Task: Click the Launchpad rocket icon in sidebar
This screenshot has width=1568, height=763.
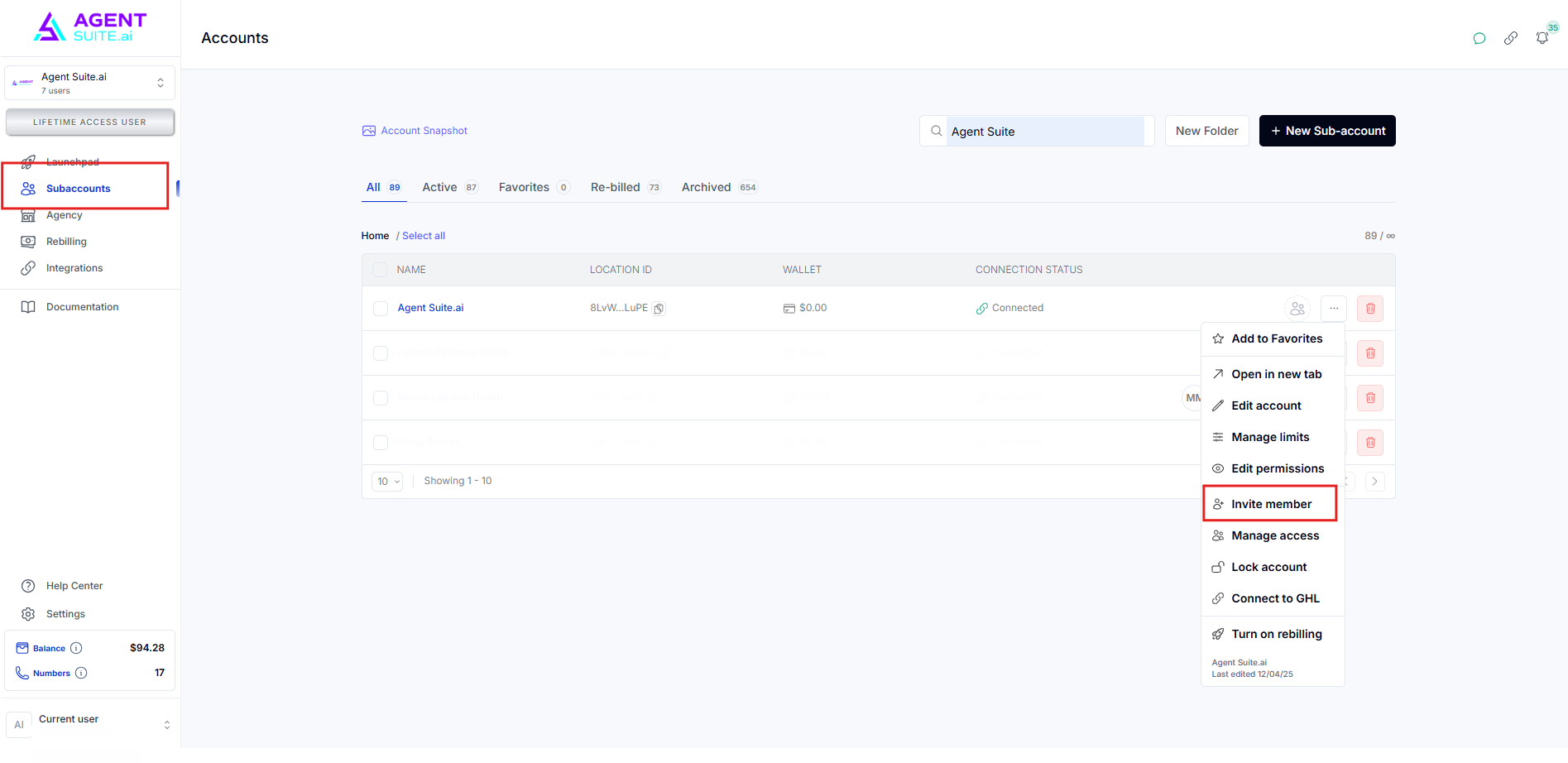Action: 28,161
